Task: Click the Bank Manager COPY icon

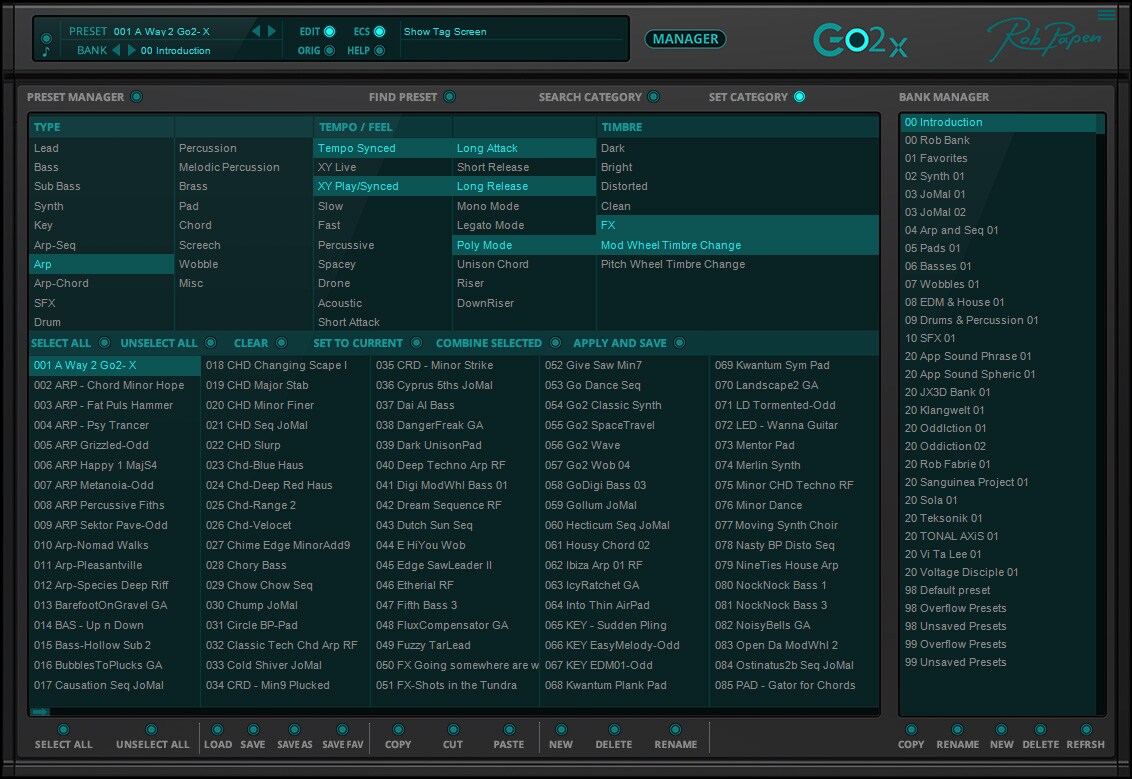Action: click(x=911, y=730)
